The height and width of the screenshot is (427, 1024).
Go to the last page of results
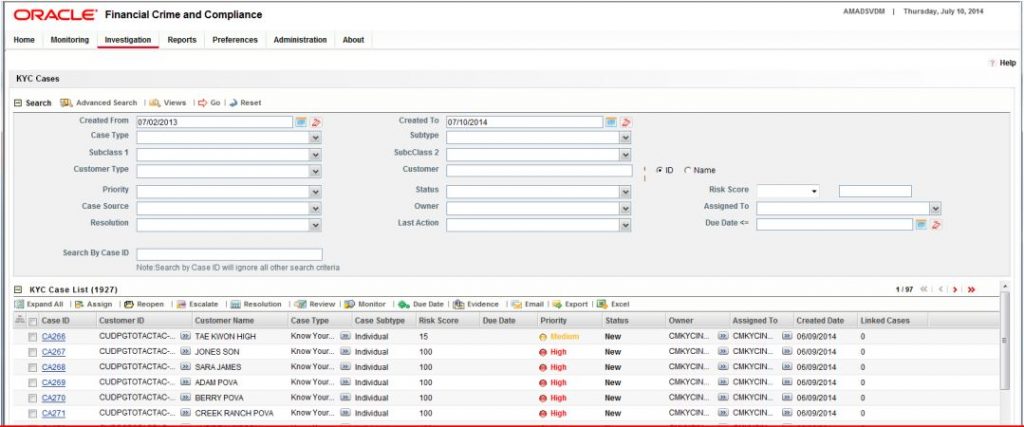click(971, 289)
